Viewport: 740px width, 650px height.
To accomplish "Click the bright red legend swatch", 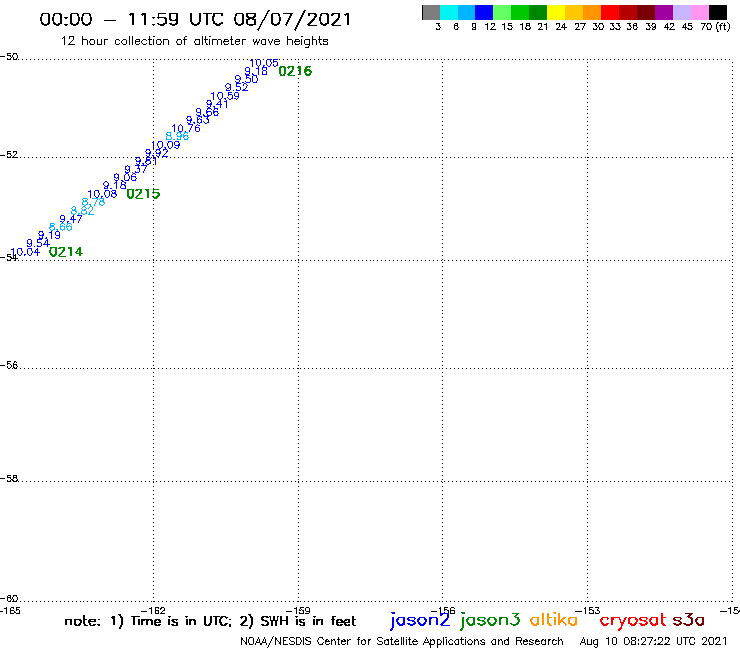I will click(610, 12).
